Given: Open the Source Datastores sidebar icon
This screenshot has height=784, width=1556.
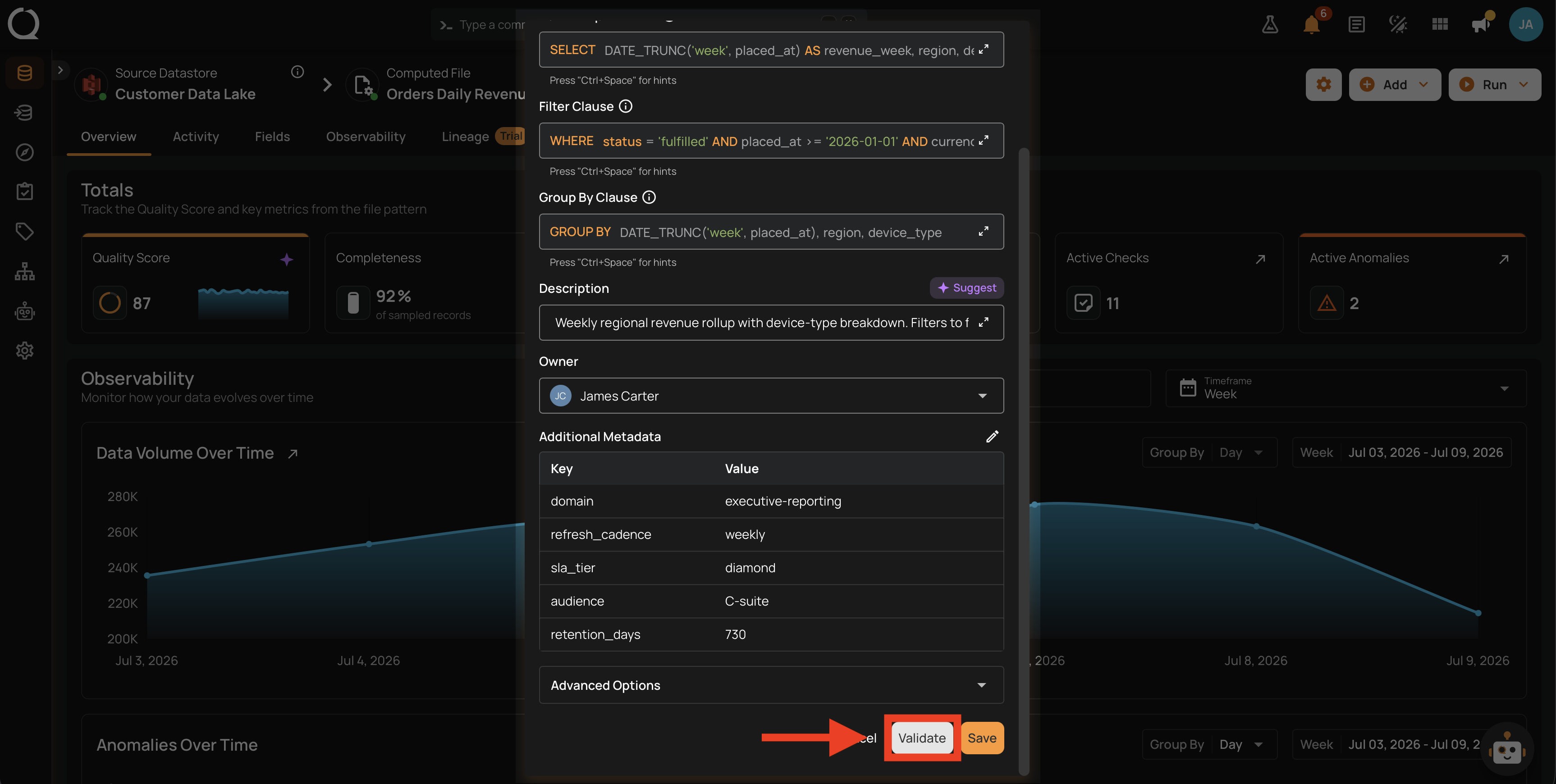Looking at the screenshot, I should [25, 73].
